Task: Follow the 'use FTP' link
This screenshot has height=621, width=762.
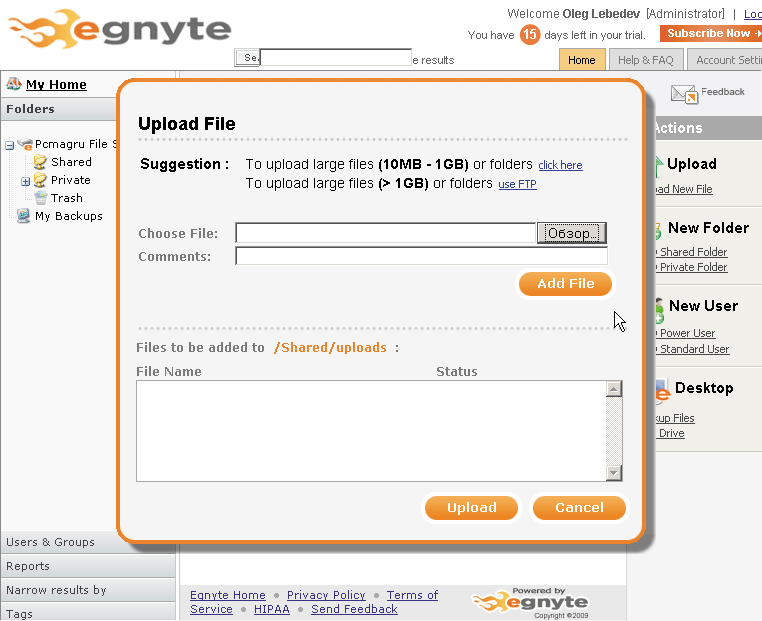Action: (518, 184)
